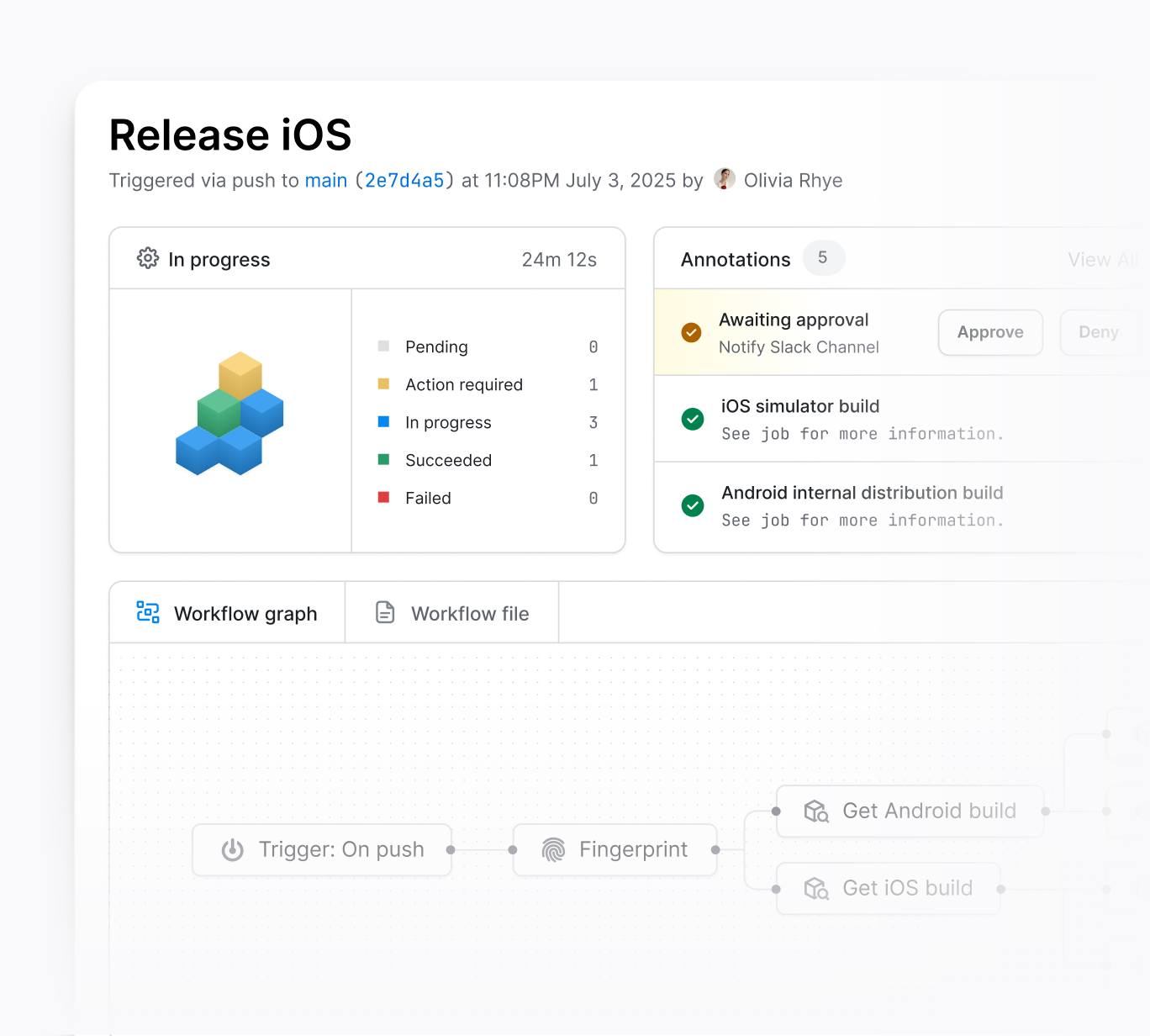Viewport: 1150px width, 1036px height.
Task: Click the green check beside iOS simulator build
Action: click(692, 419)
